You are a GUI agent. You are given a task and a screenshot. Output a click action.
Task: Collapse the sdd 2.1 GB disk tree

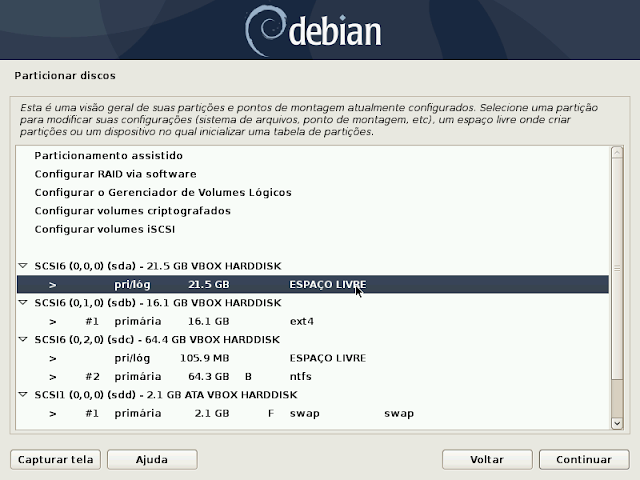[x=23, y=394]
